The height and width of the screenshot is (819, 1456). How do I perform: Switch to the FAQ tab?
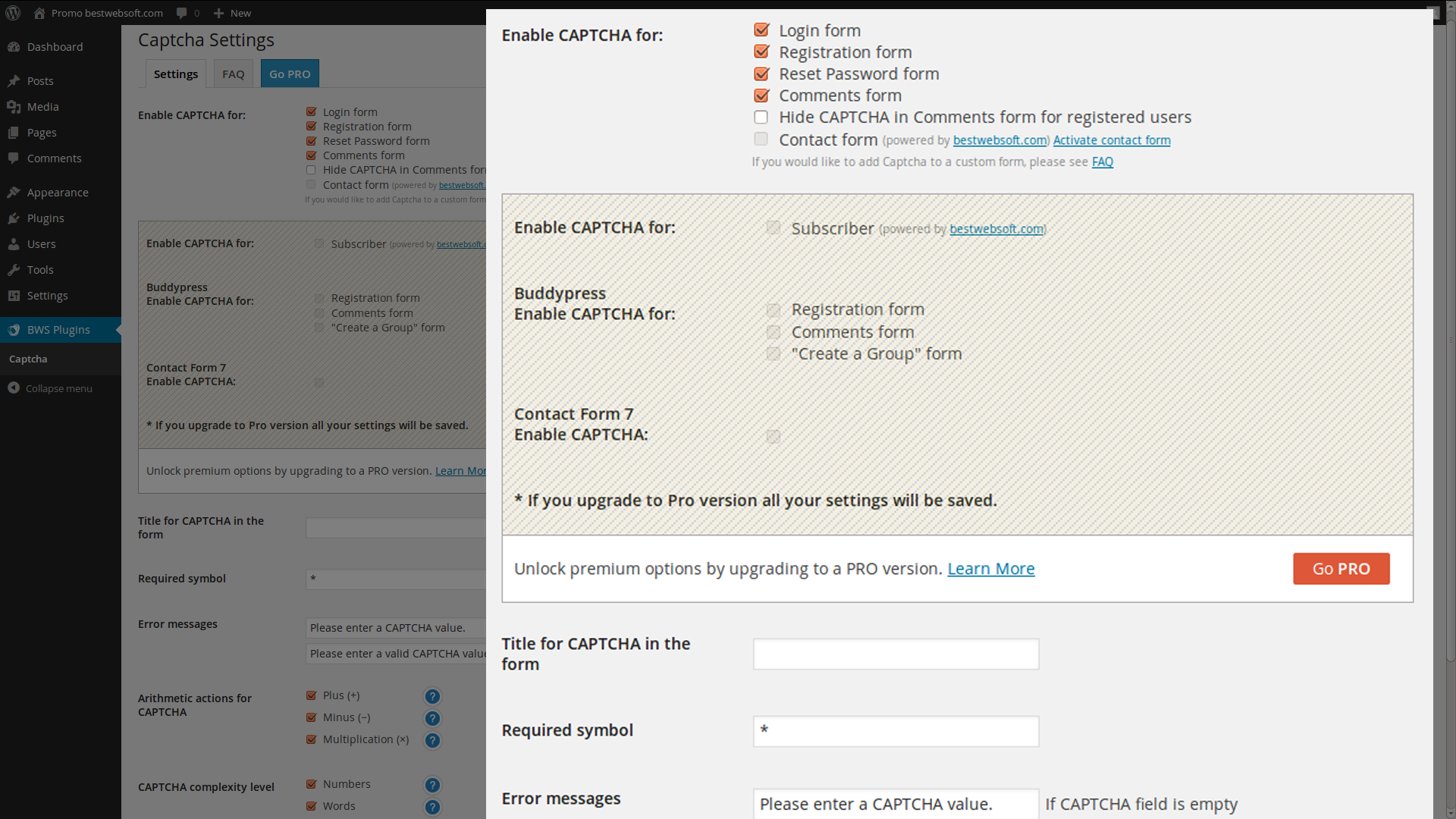pos(233,74)
